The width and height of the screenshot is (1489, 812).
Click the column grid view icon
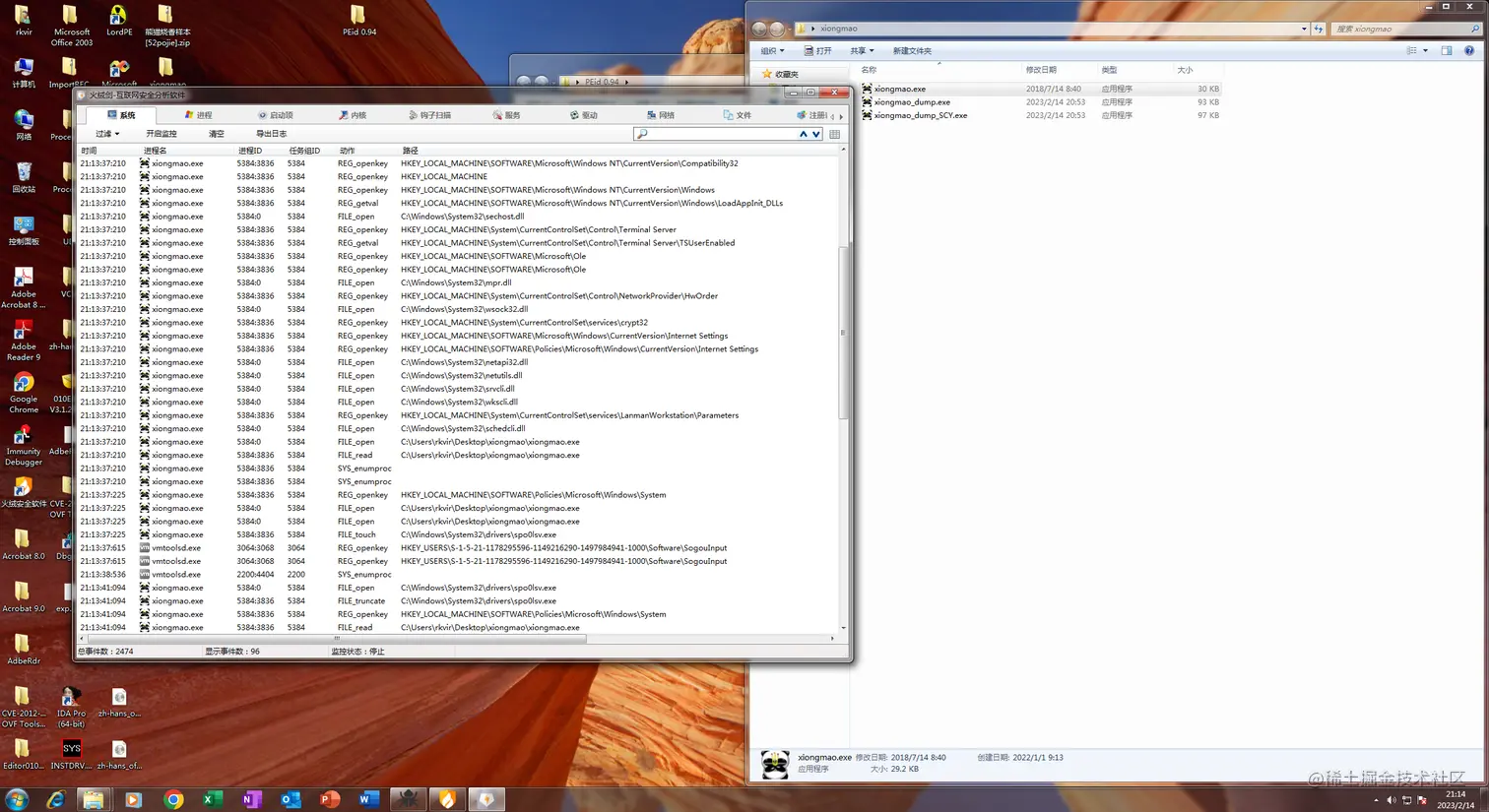(835, 134)
